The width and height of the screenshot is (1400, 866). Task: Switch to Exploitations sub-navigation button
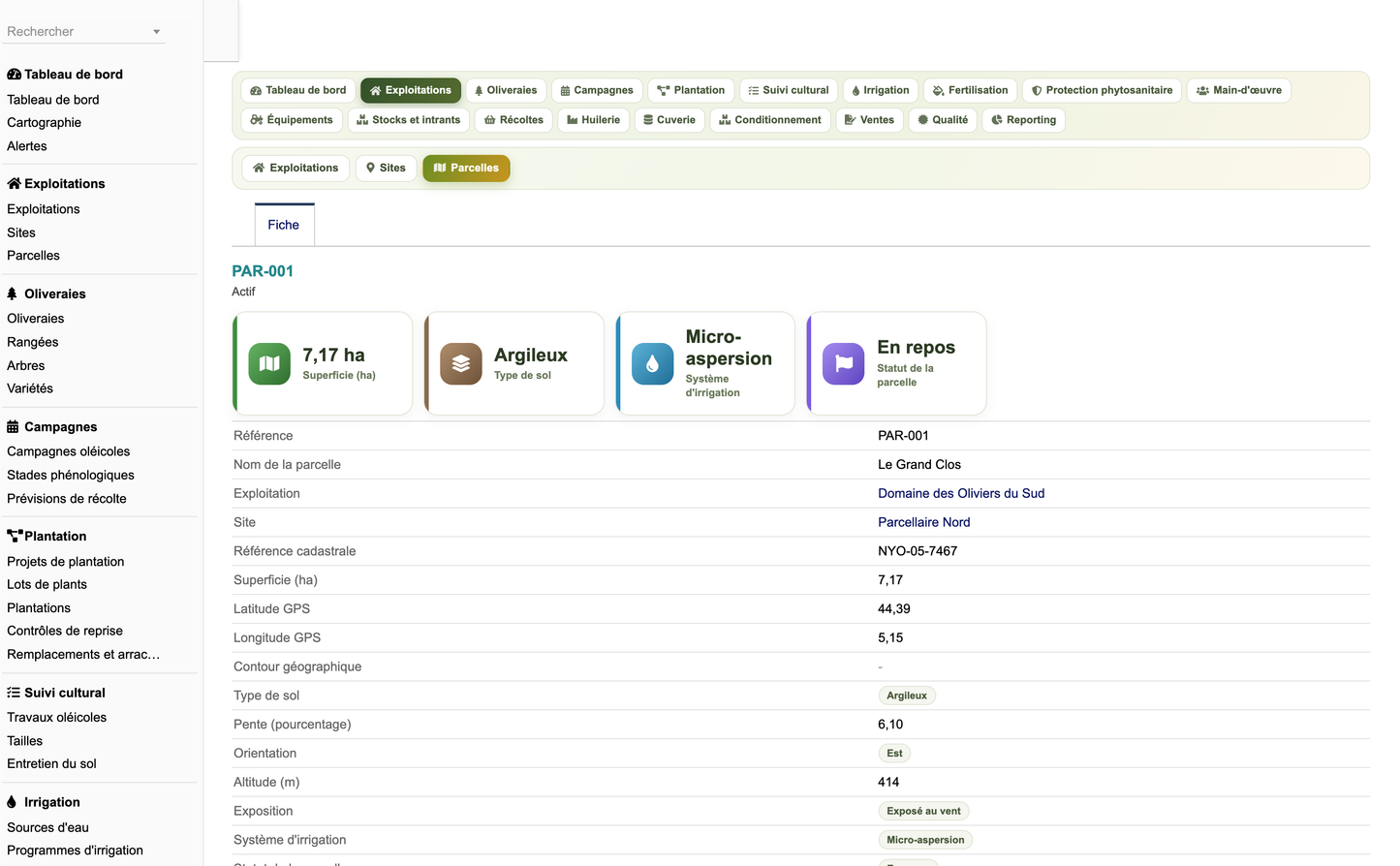[x=296, y=168]
